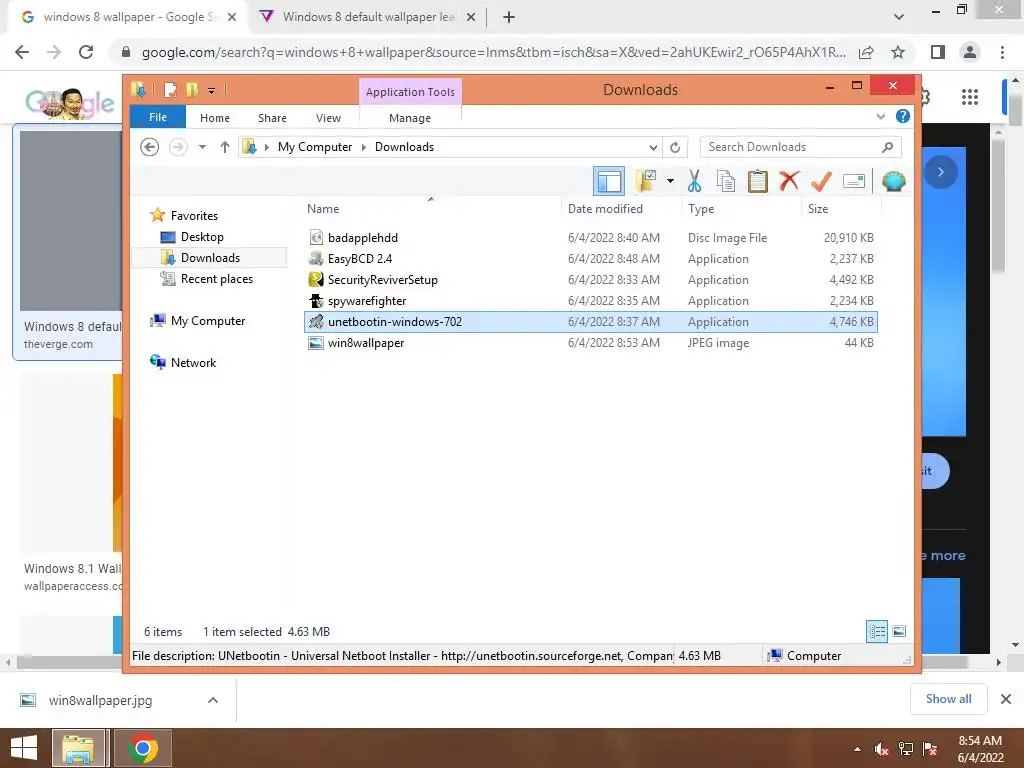Click the Copy toolbar icon
1024x768 pixels.
[726, 181]
